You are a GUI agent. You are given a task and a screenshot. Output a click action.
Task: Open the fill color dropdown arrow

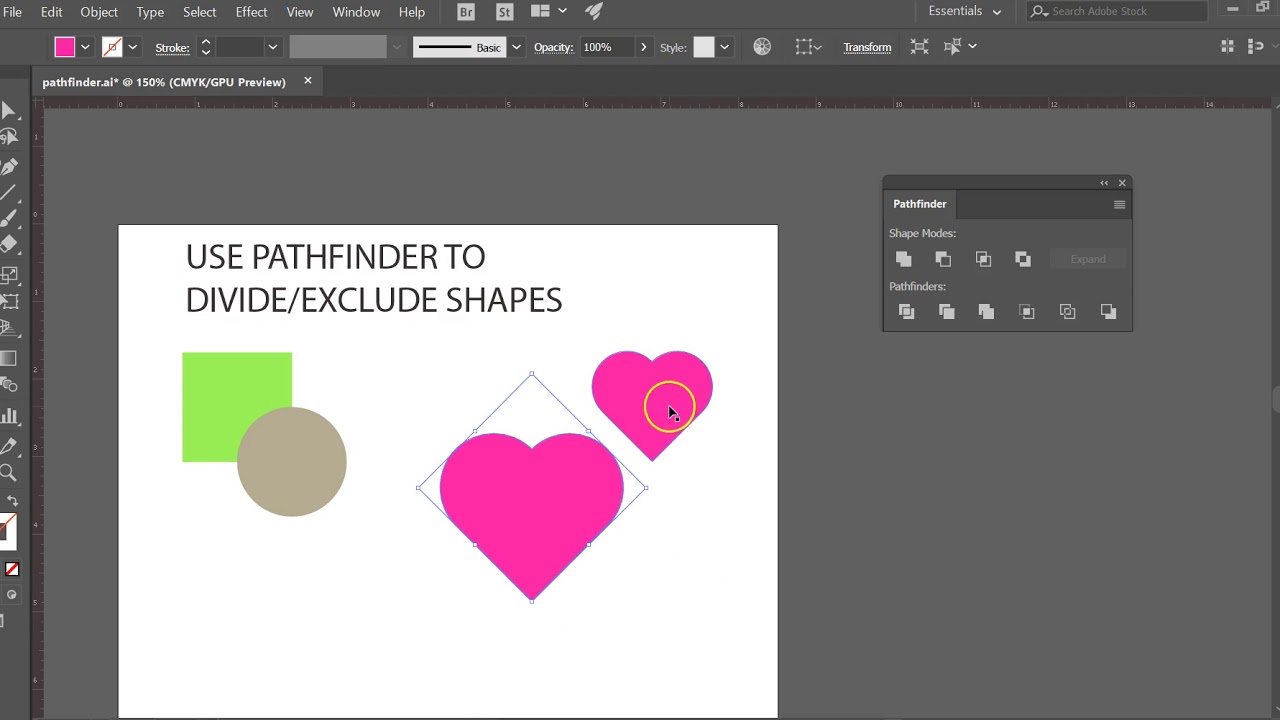[x=85, y=47]
